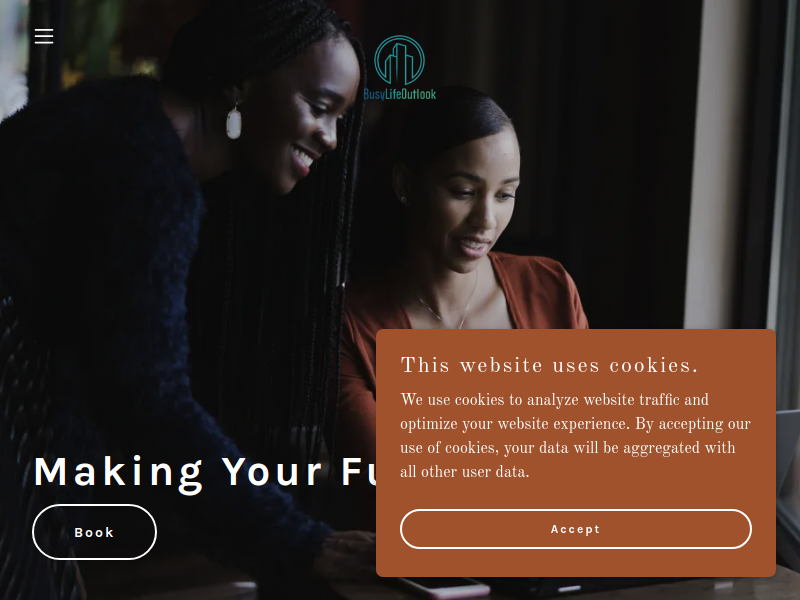This screenshot has height=600, width=800.
Task: Click the word "aggregated" in the cookie notice
Action: pyautogui.click(x=661, y=448)
